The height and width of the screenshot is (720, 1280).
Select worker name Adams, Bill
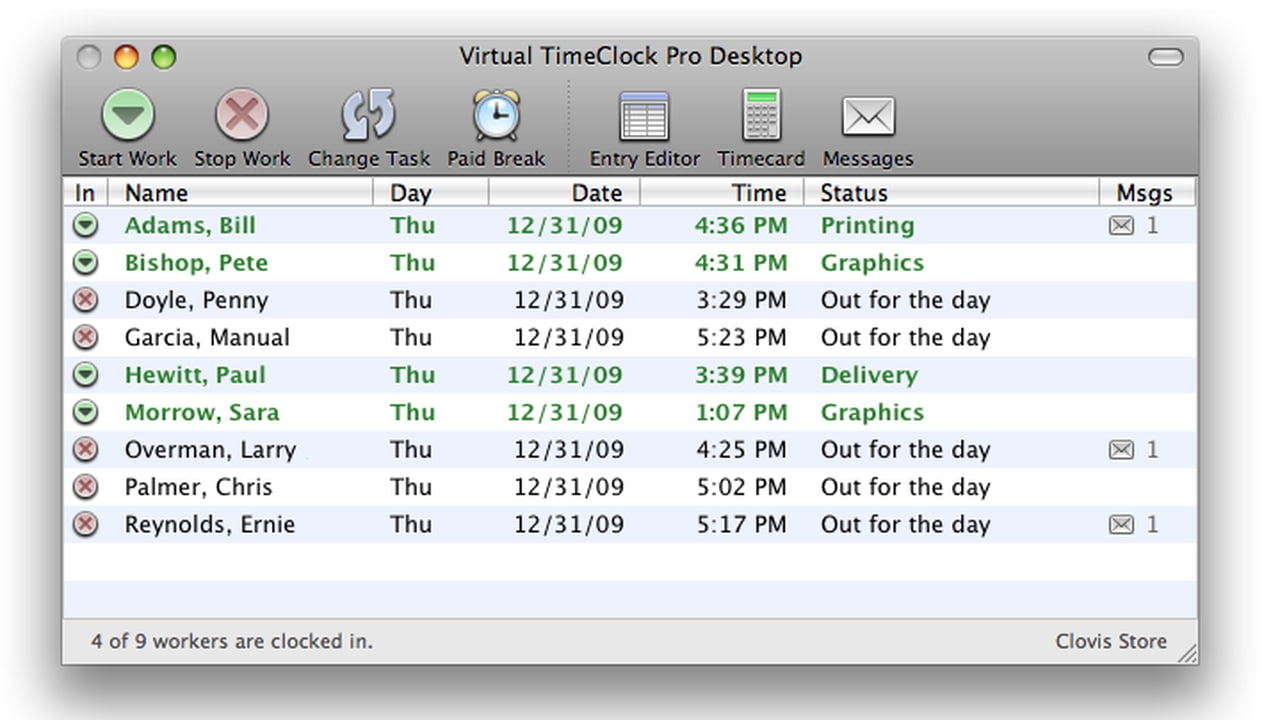190,226
